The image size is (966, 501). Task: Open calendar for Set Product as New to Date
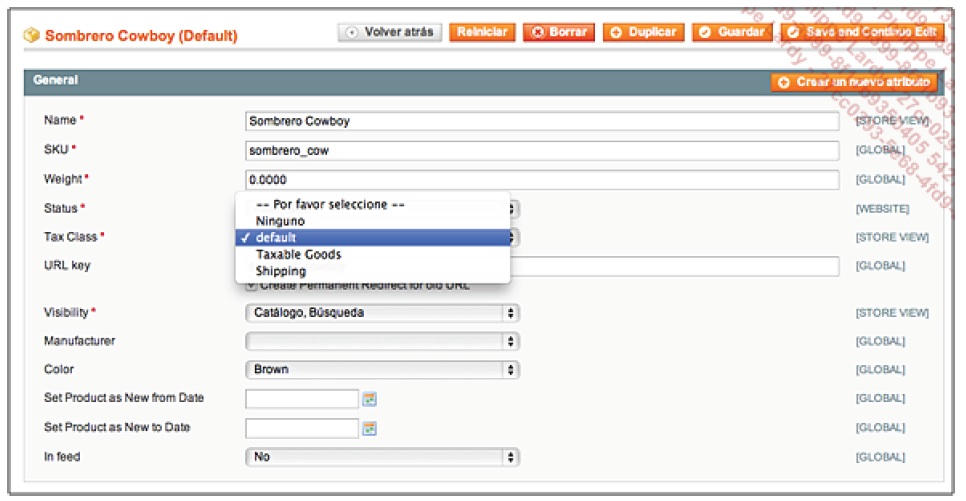tap(369, 428)
